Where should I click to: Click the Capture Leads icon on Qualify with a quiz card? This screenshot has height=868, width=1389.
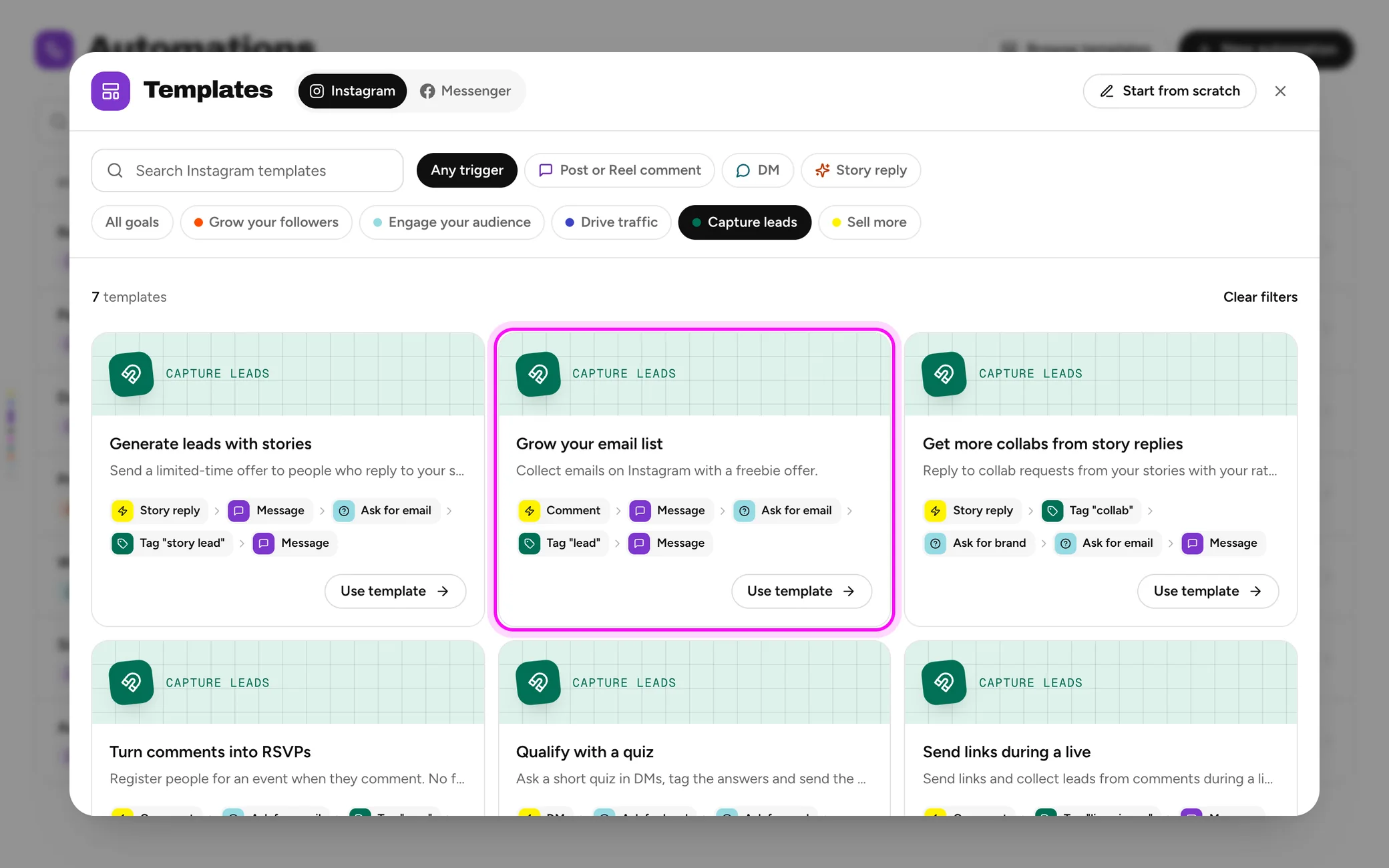pos(538,682)
